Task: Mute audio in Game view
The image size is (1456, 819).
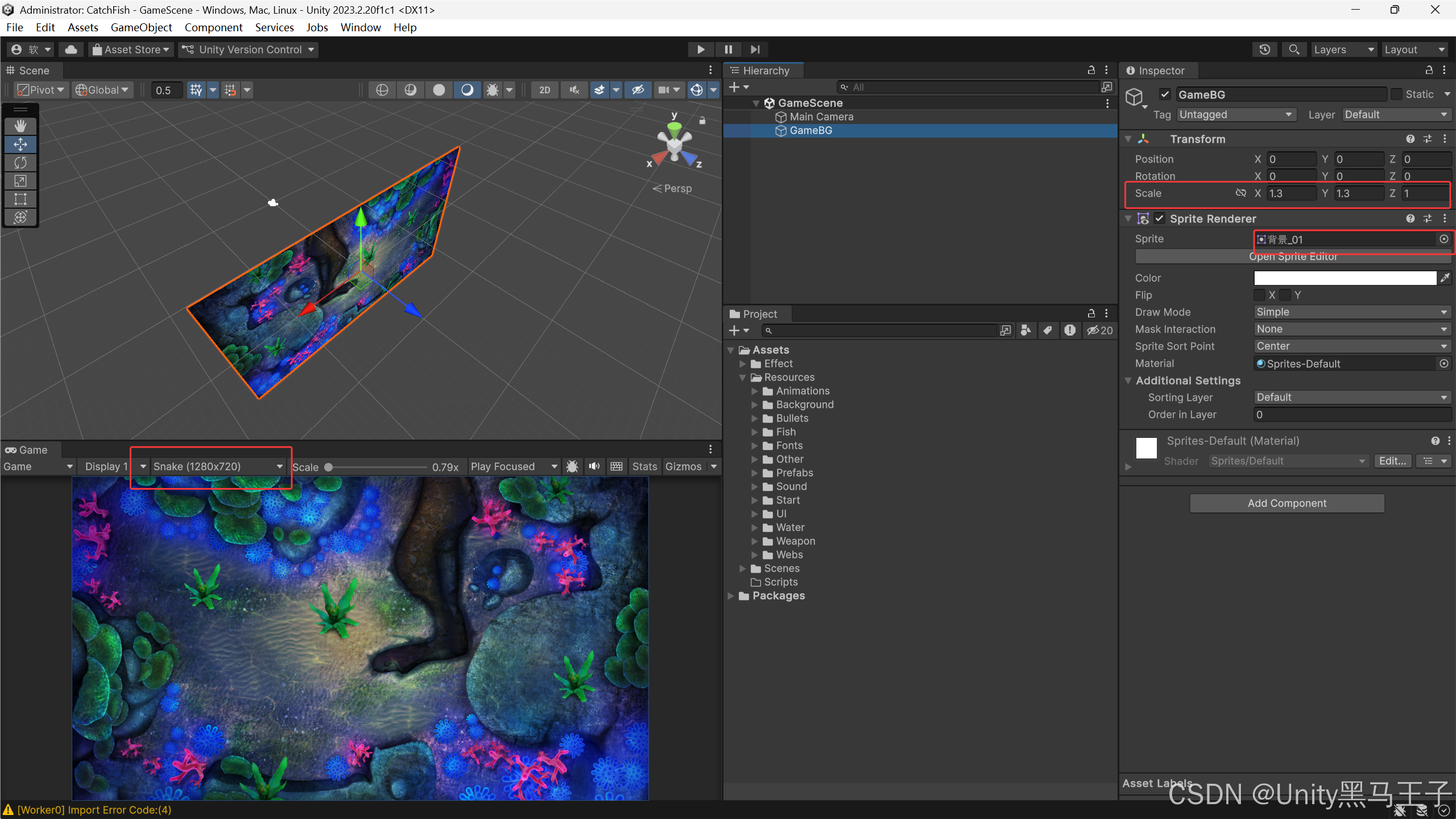Action: pos(594,466)
